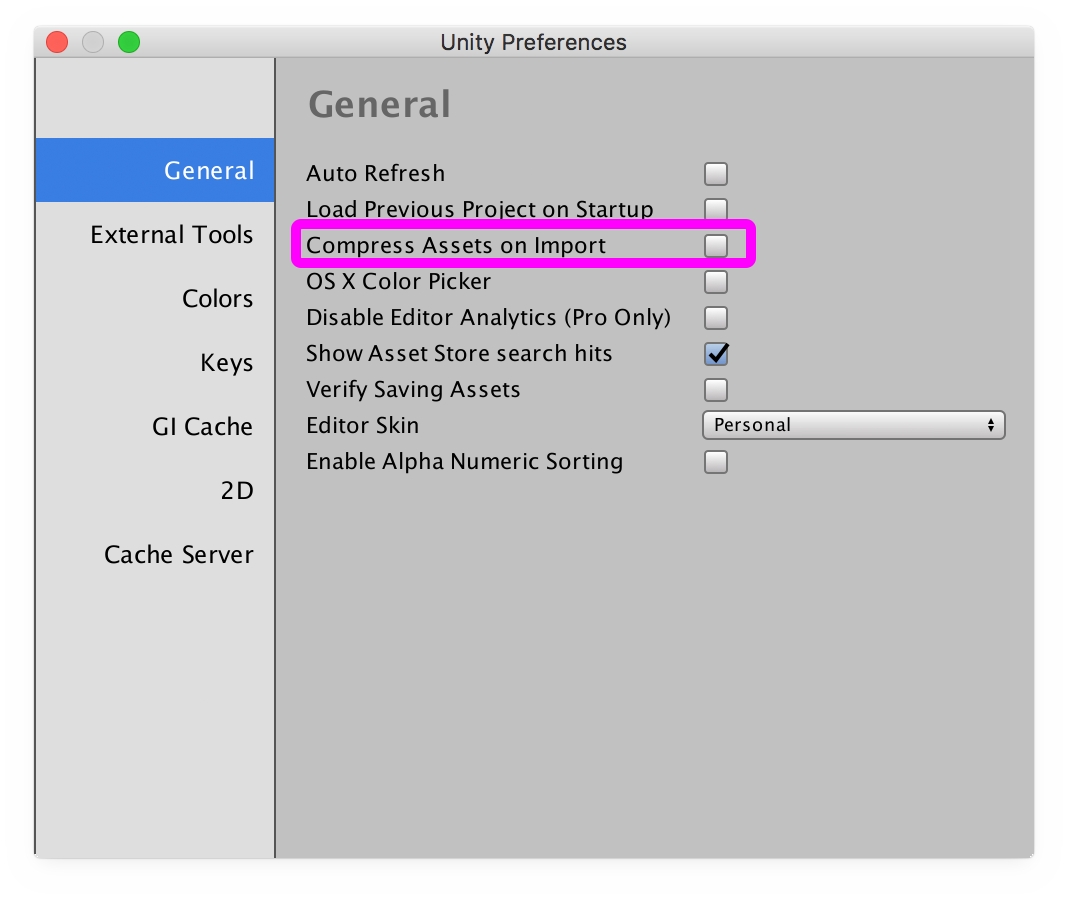
Task: Check Compress Assets on Import
Action: tap(716, 245)
